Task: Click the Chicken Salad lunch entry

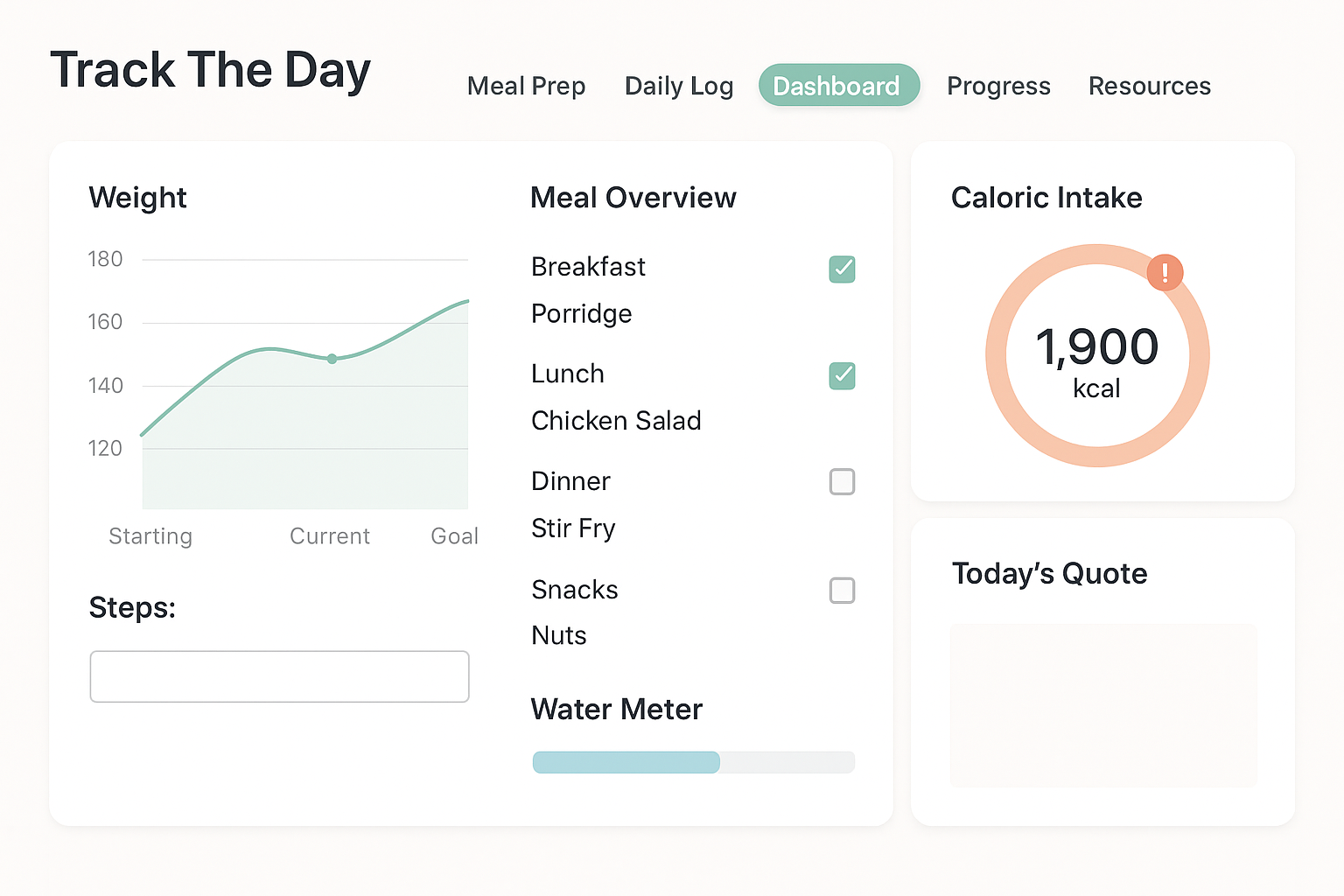Action: (x=616, y=421)
